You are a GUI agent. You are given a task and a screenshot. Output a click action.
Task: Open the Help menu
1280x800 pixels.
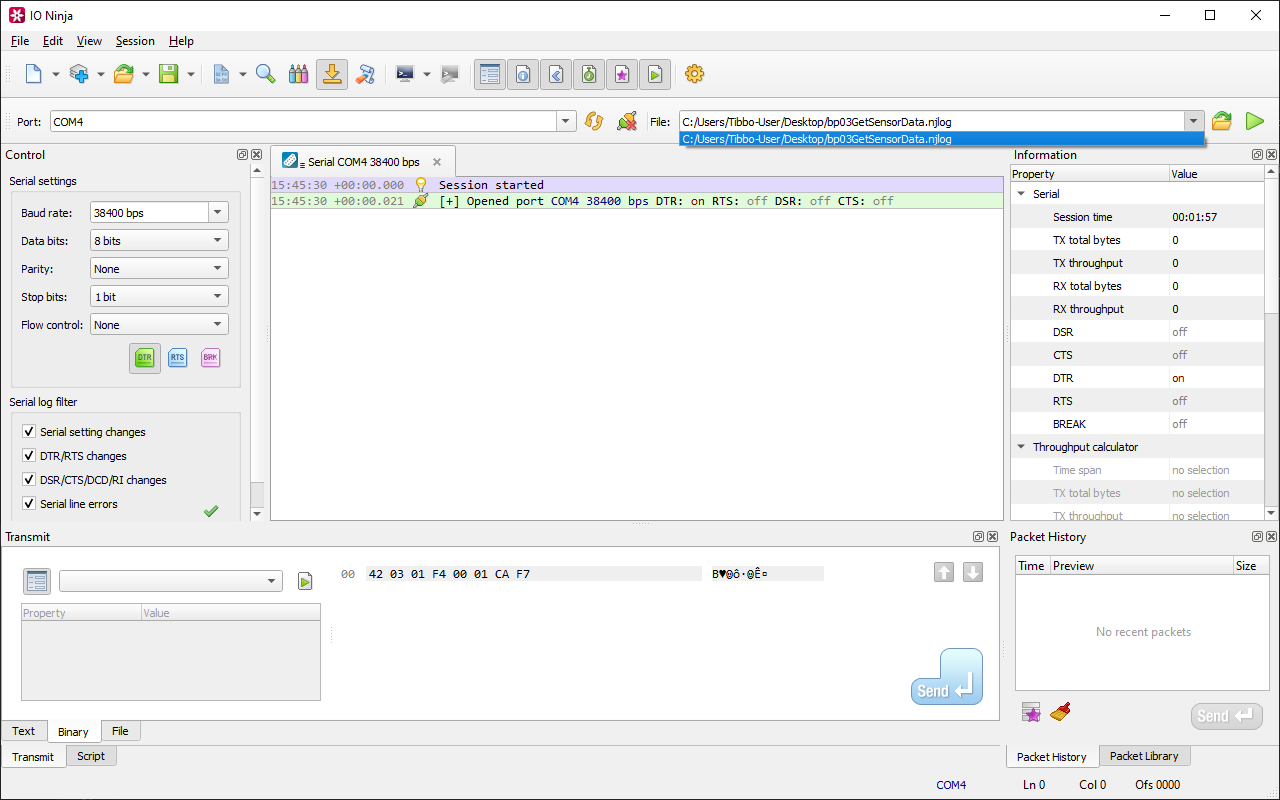point(181,41)
